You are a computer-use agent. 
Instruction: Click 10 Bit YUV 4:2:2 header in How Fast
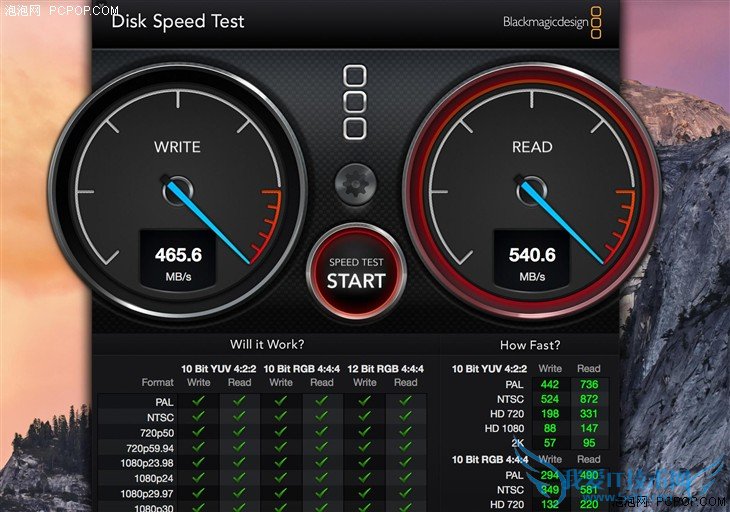coord(489,369)
